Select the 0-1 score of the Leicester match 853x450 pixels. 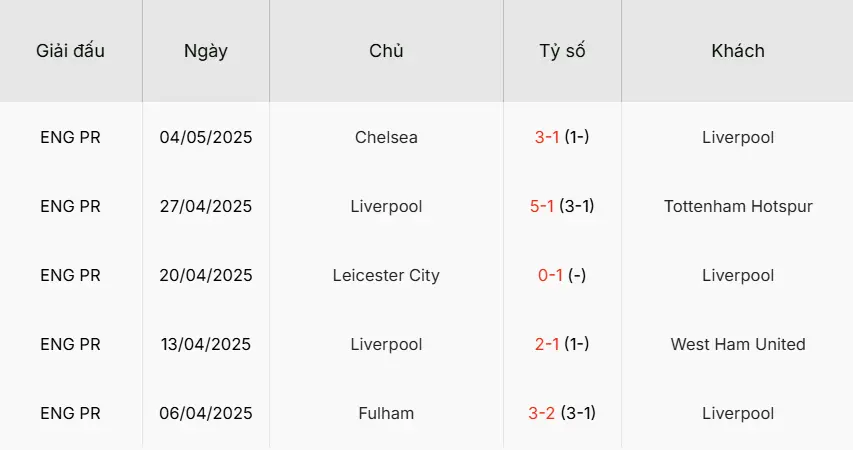pyautogui.click(x=551, y=275)
